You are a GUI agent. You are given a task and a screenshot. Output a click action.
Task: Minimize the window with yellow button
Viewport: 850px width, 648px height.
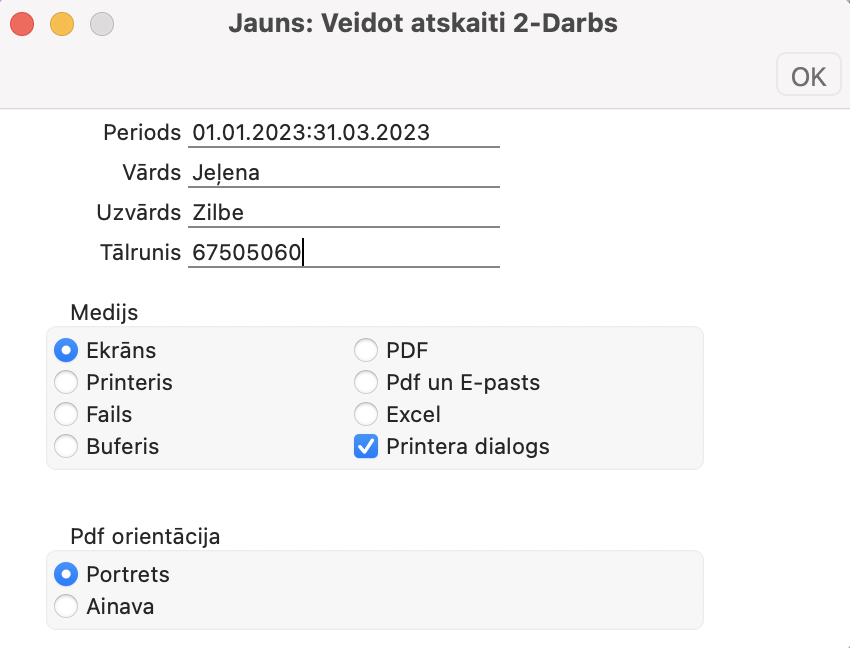coord(62,22)
